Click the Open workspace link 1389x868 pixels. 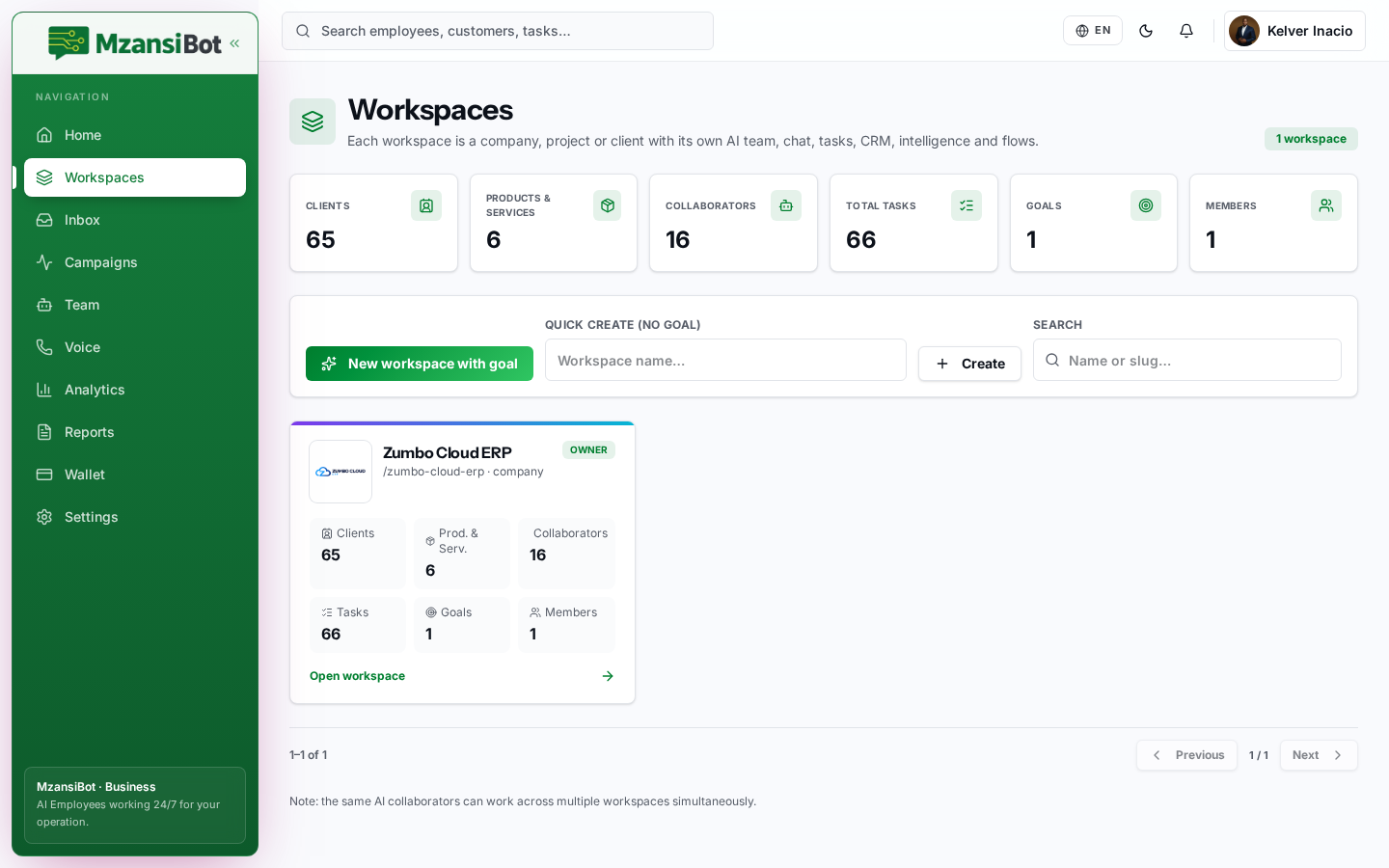(x=357, y=676)
